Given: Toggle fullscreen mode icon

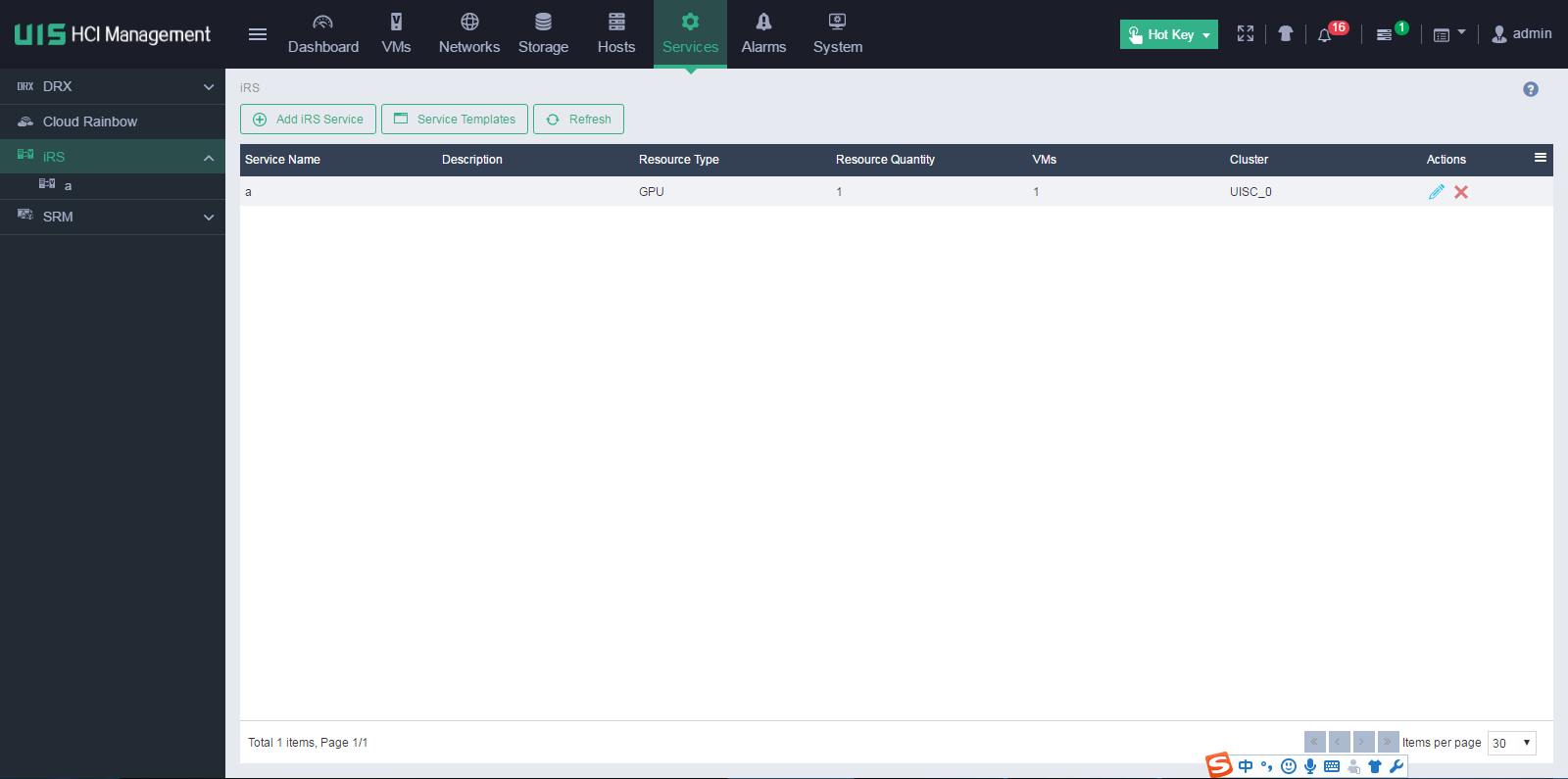Looking at the screenshot, I should [x=1246, y=34].
